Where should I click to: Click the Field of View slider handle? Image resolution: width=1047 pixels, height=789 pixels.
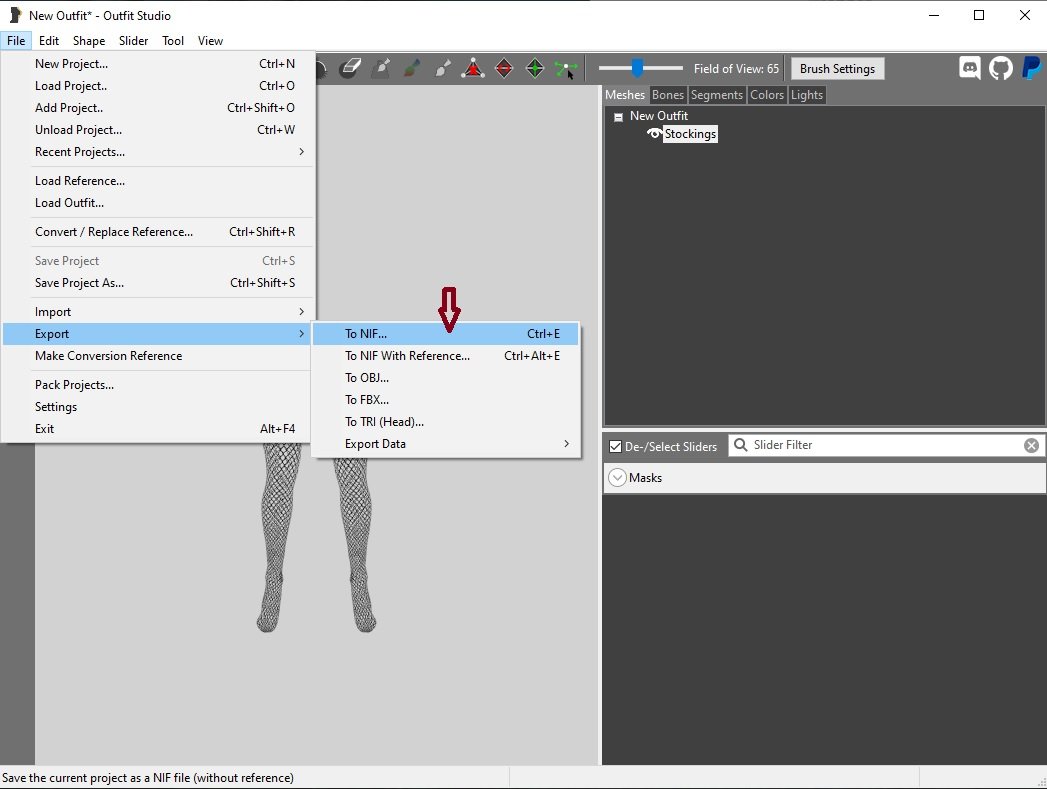pyautogui.click(x=637, y=68)
